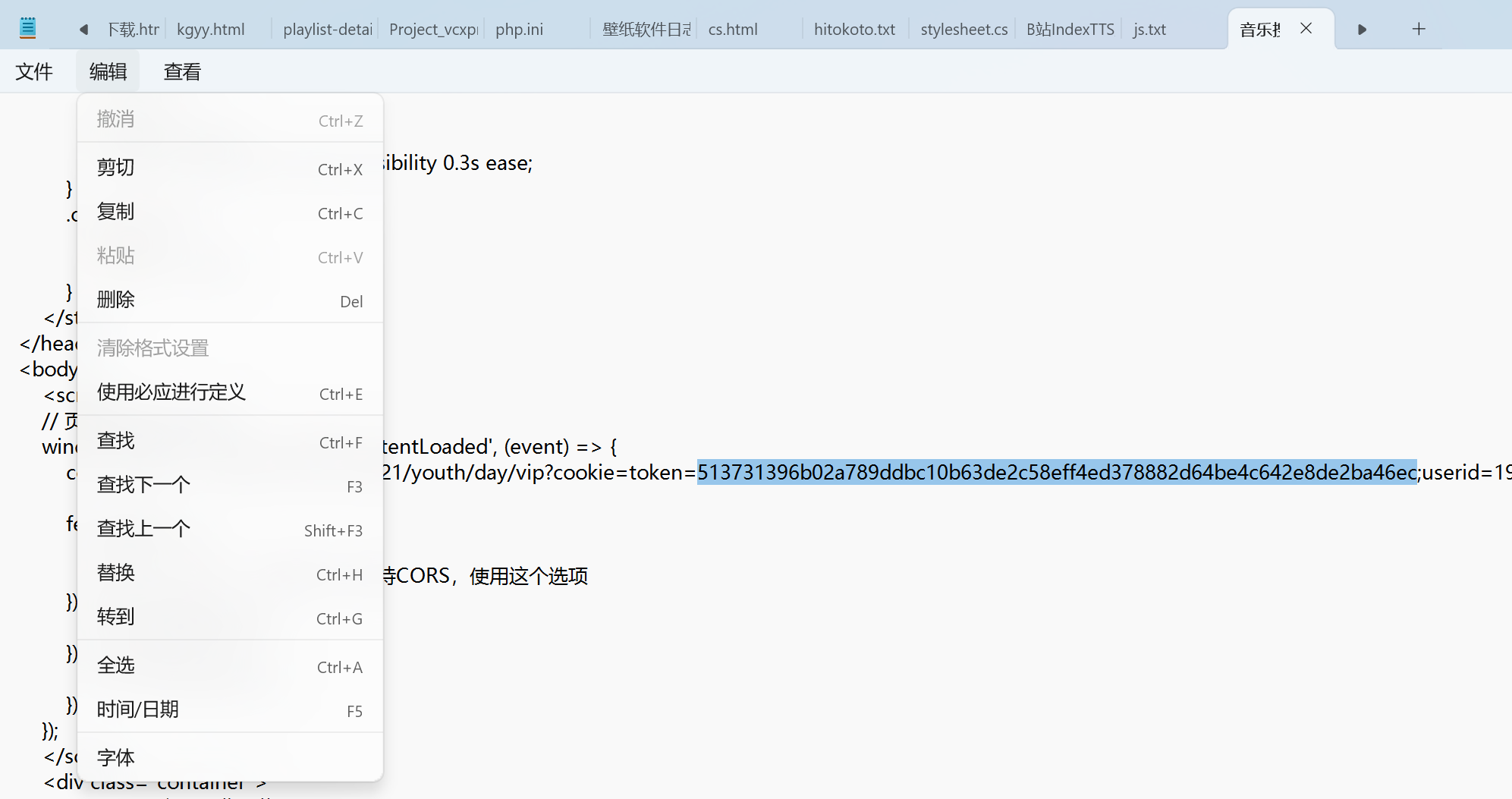
Task: Open the 文件 menu
Action: pyautogui.click(x=34, y=72)
